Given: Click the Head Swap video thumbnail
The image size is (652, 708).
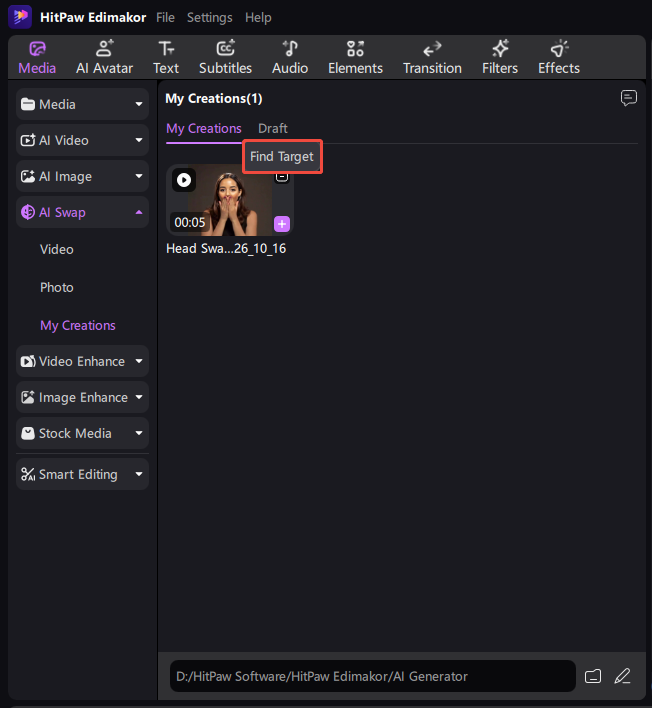Looking at the screenshot, I should click(230, 200).
